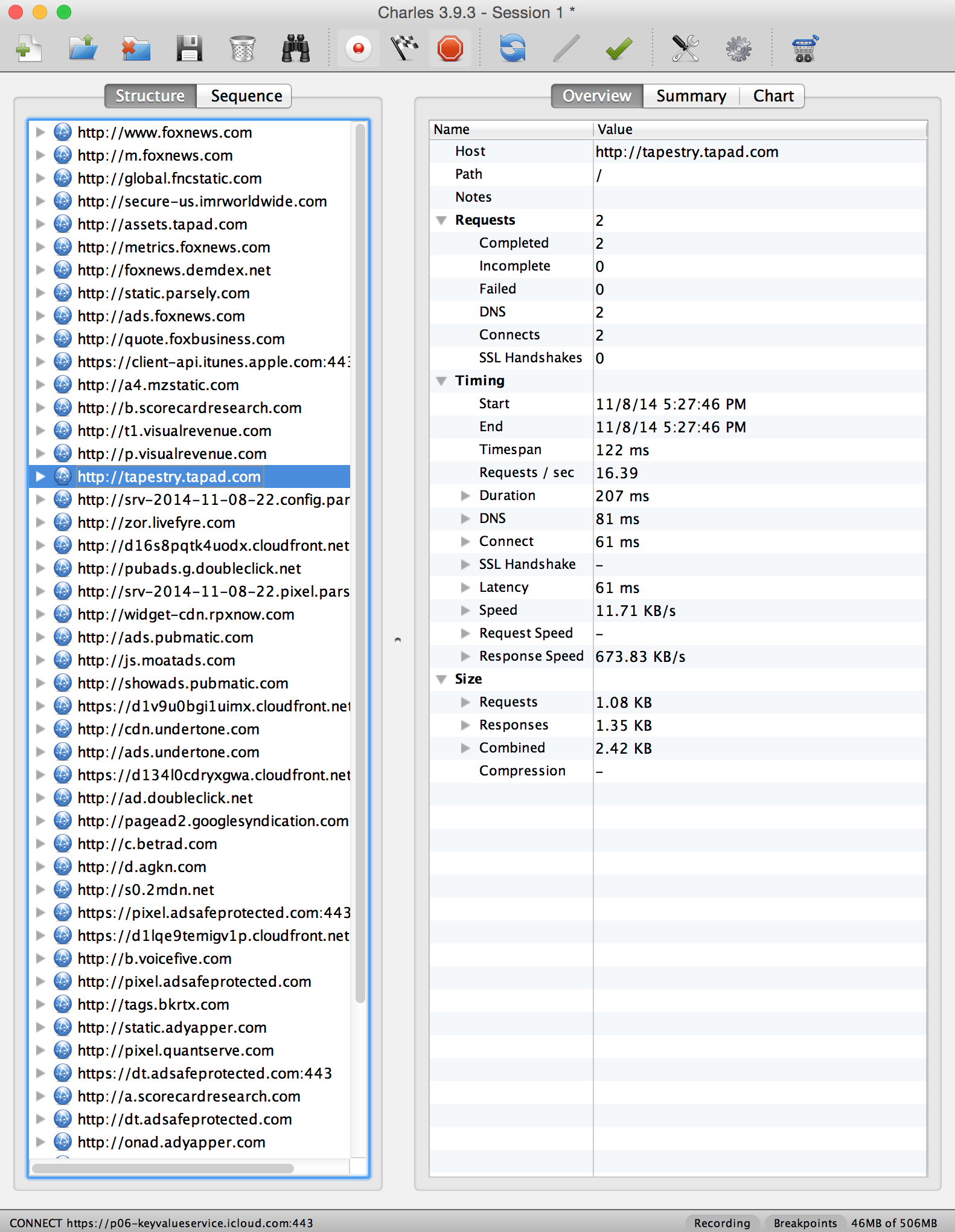Expand the SSL Handshake timing row
This screenshot has height=1232, width=955.
[465, 565]
